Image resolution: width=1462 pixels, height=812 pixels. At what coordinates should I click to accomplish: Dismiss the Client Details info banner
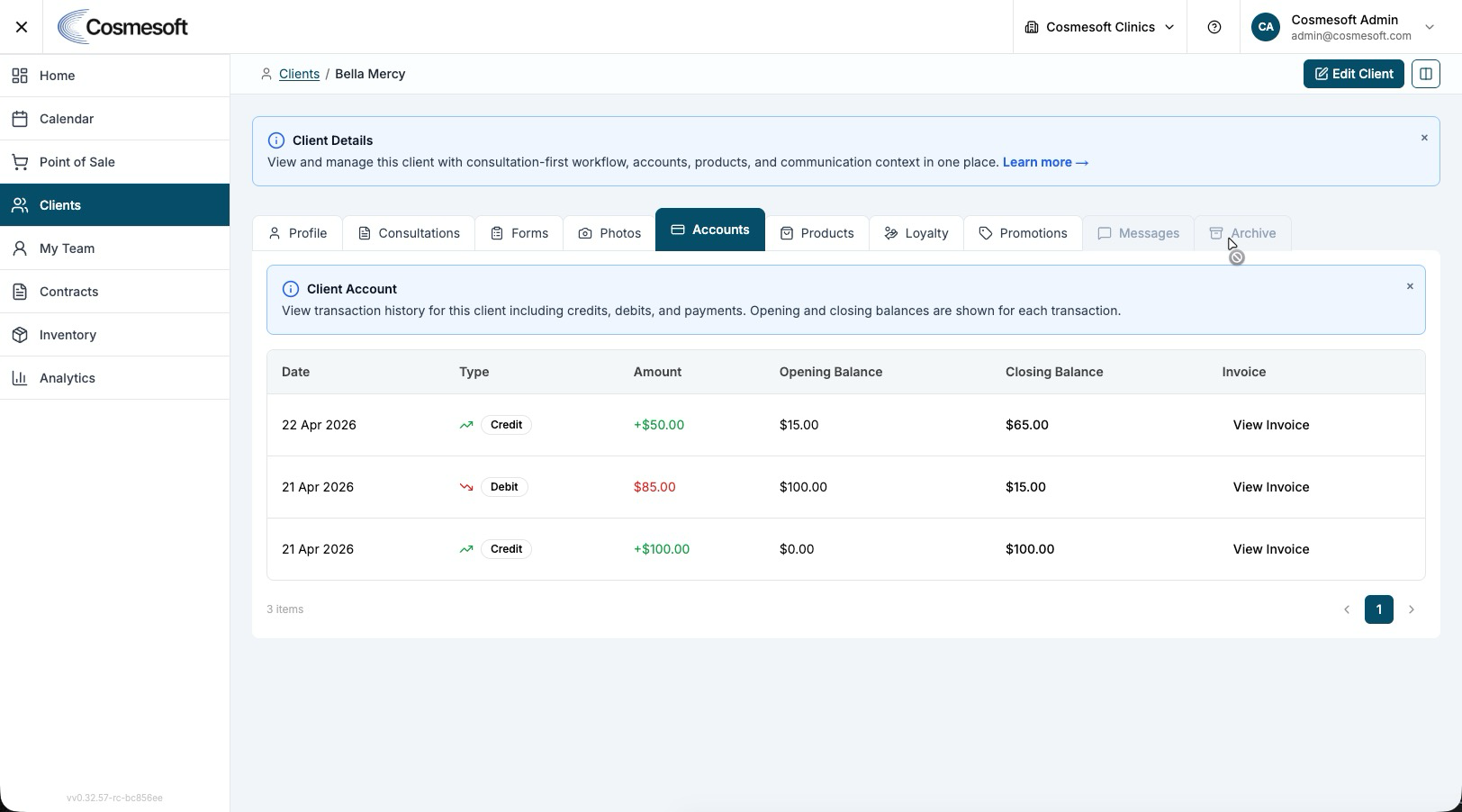pyautogui.click(x=1424, y=138)
